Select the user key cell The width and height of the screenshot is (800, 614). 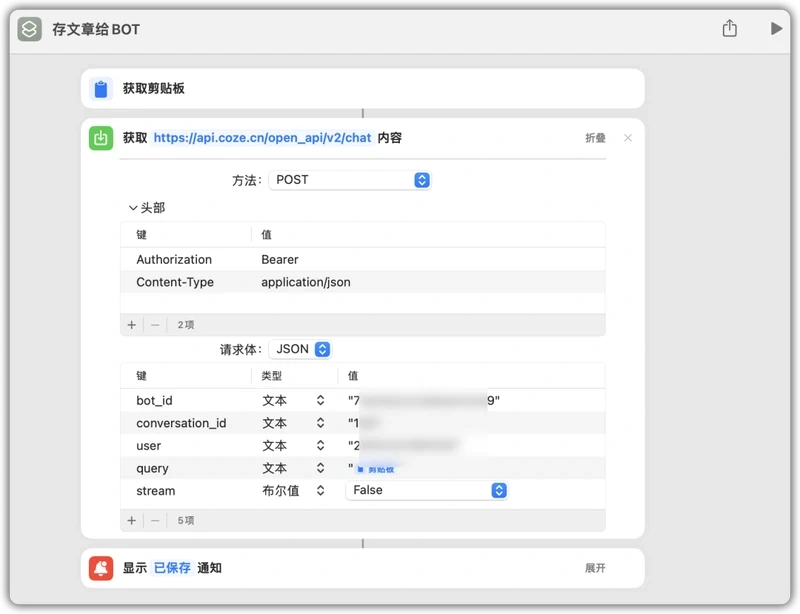(148, 446)
